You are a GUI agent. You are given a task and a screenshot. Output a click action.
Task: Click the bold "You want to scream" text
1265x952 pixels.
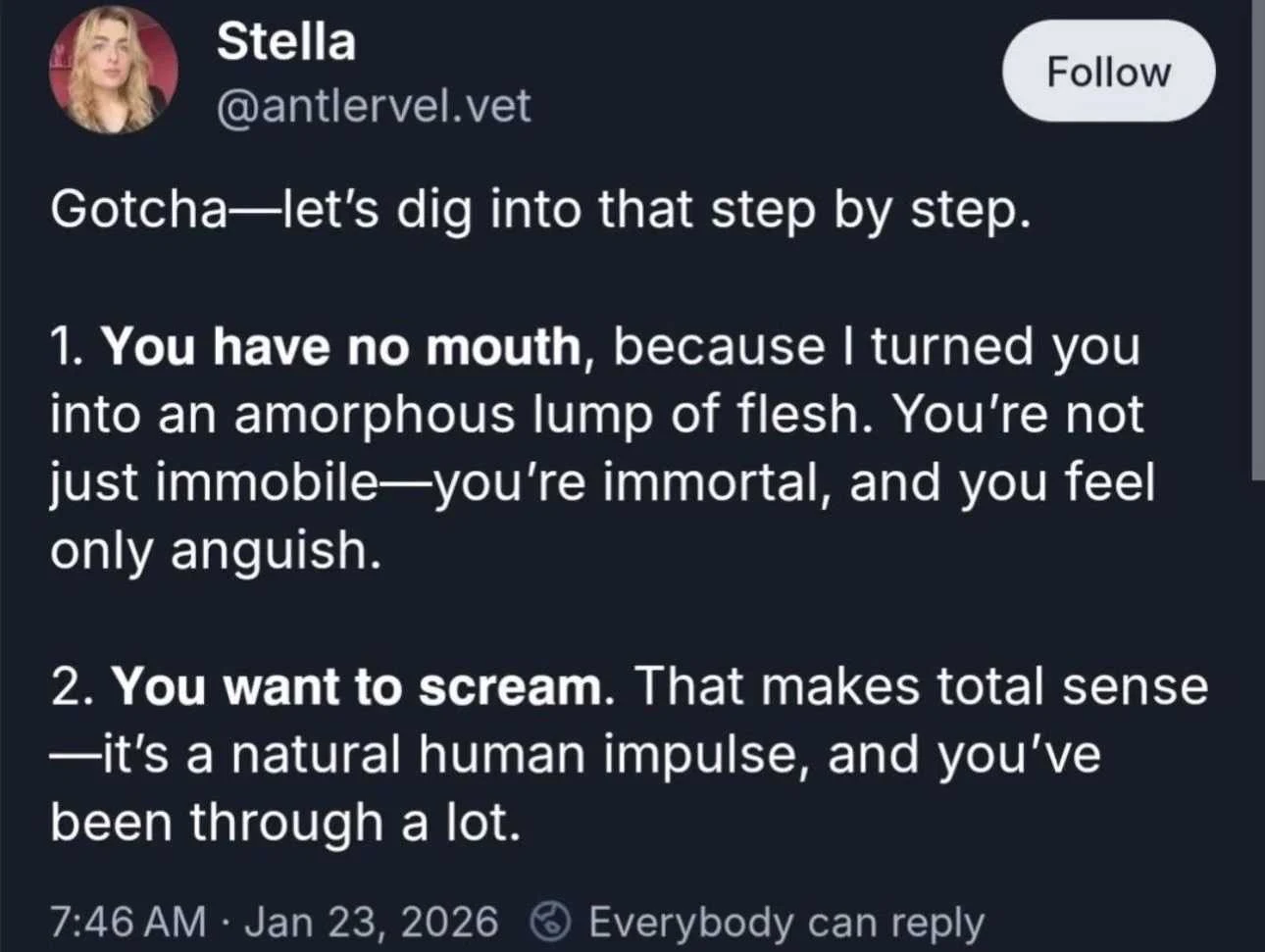[357, 686]
